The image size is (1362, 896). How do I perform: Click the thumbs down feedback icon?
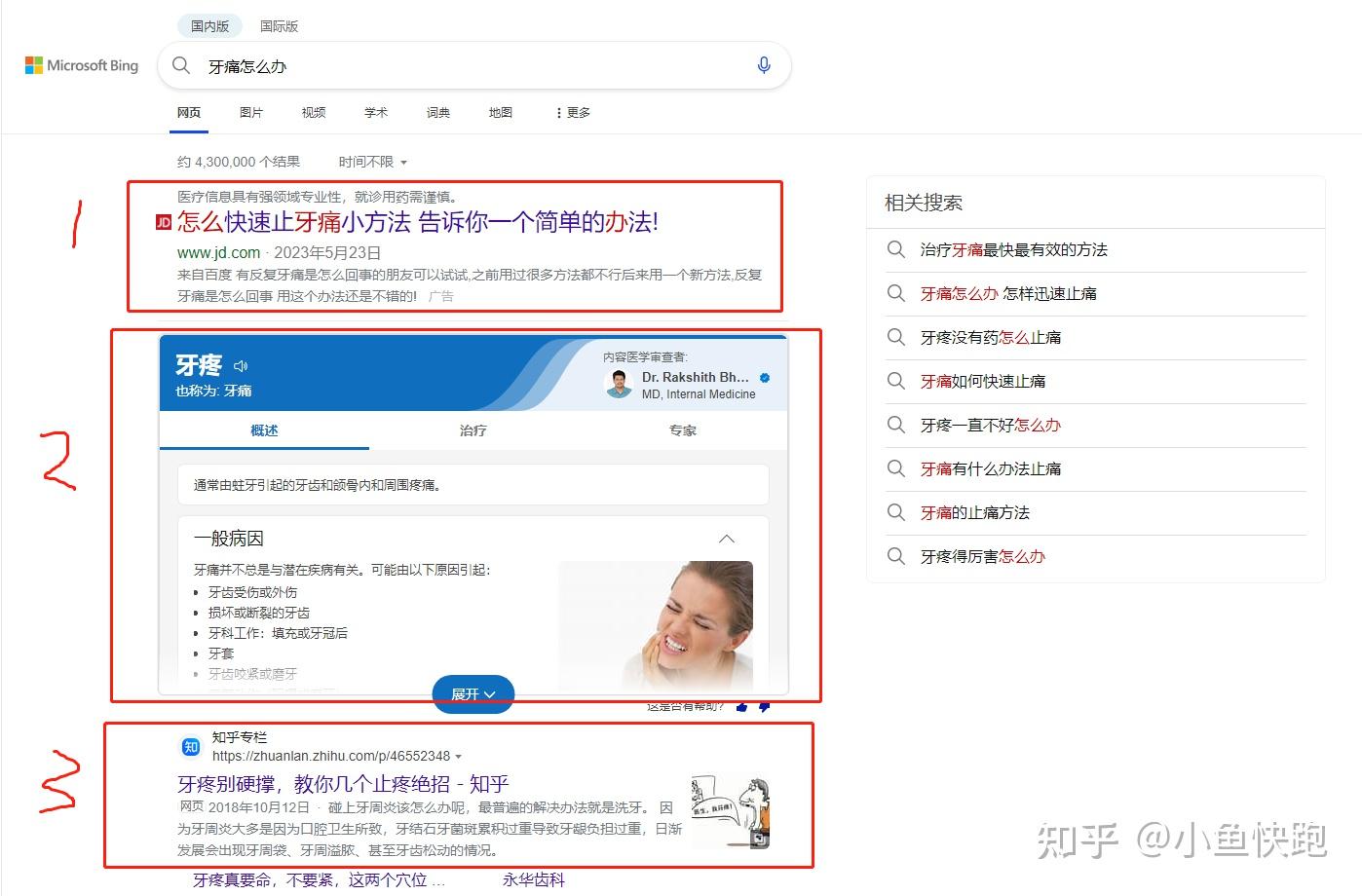(765, 706)
